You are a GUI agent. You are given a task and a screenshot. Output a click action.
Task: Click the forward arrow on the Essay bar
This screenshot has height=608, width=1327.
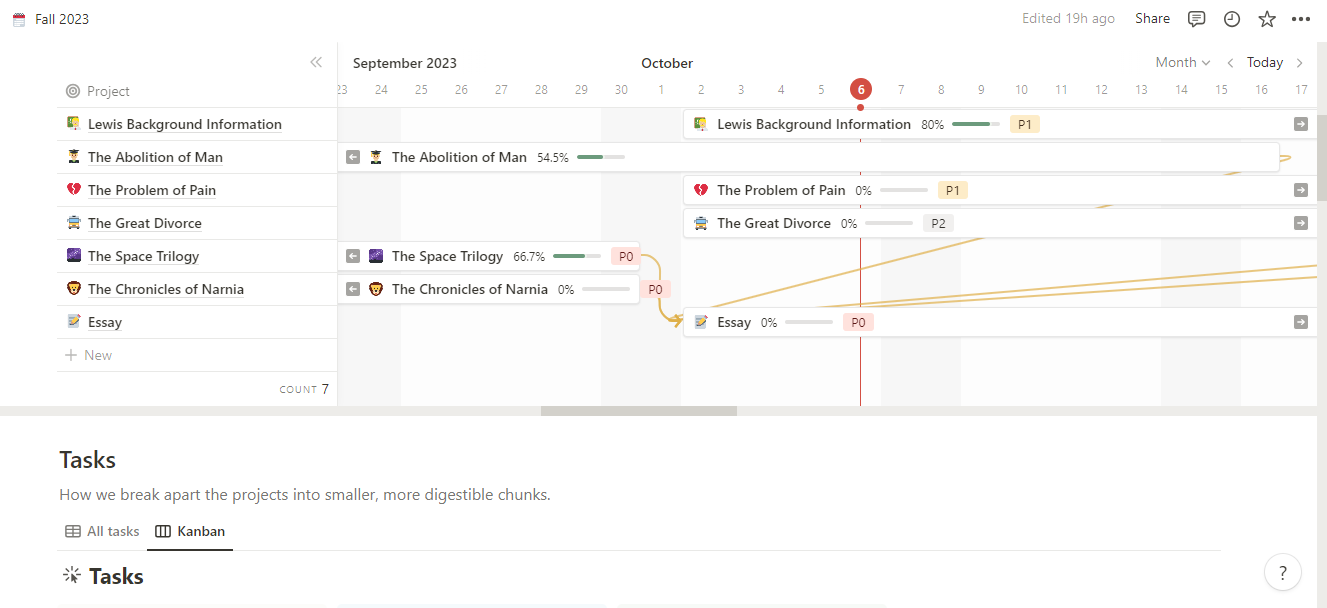(1300, 322)
